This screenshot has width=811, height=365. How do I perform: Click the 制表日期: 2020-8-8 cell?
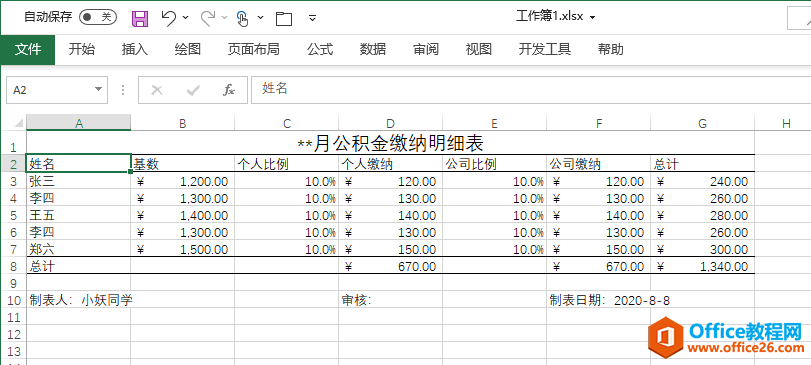point(598,300)
